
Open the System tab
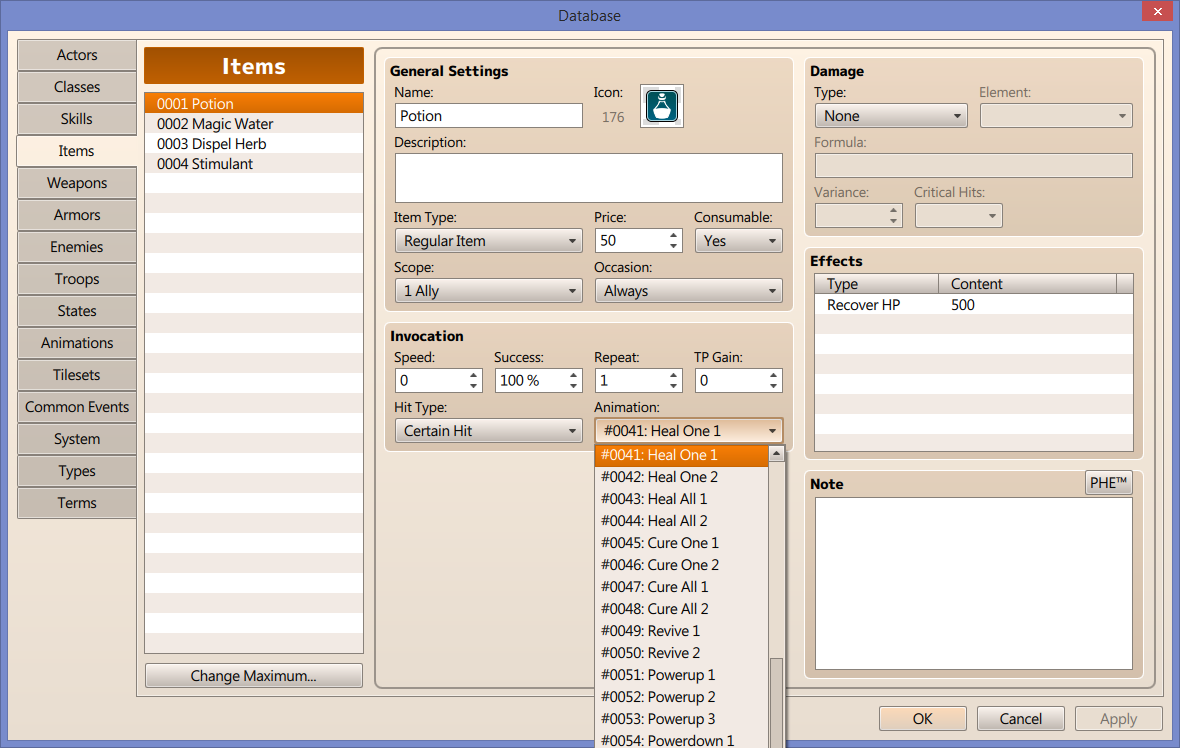[x=77, y=439]
